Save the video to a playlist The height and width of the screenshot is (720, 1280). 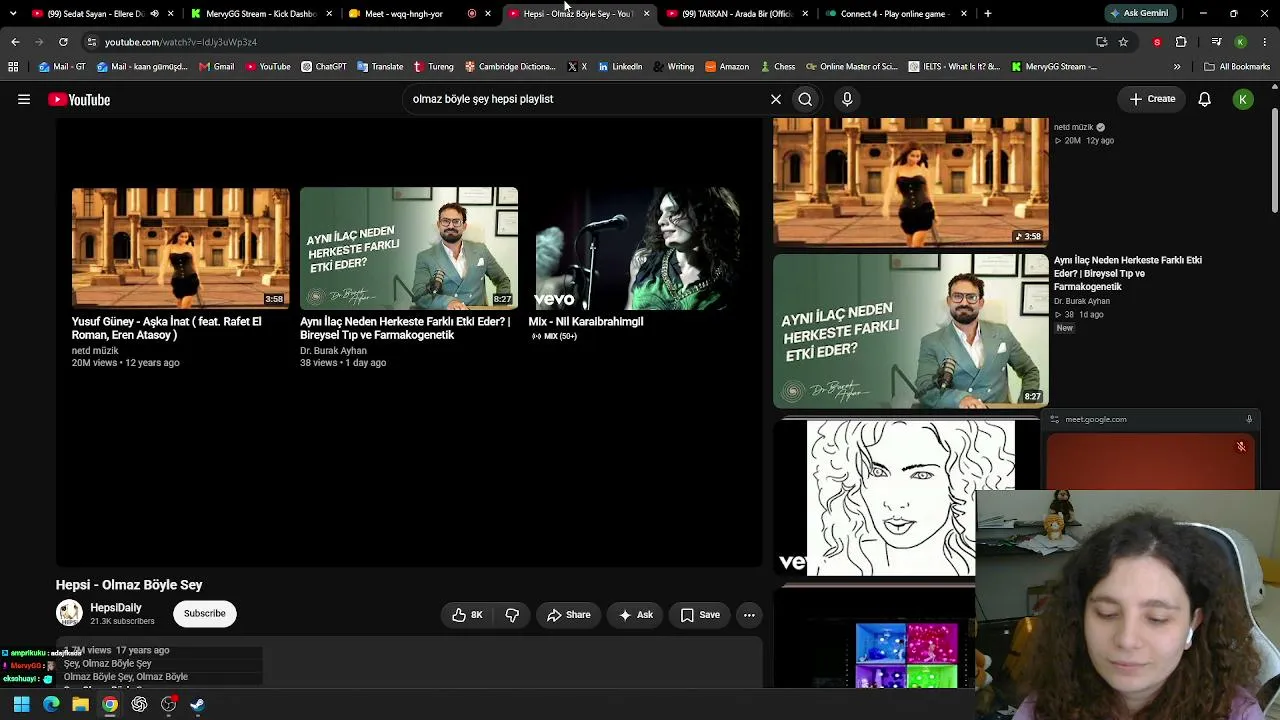click(700, 615)
